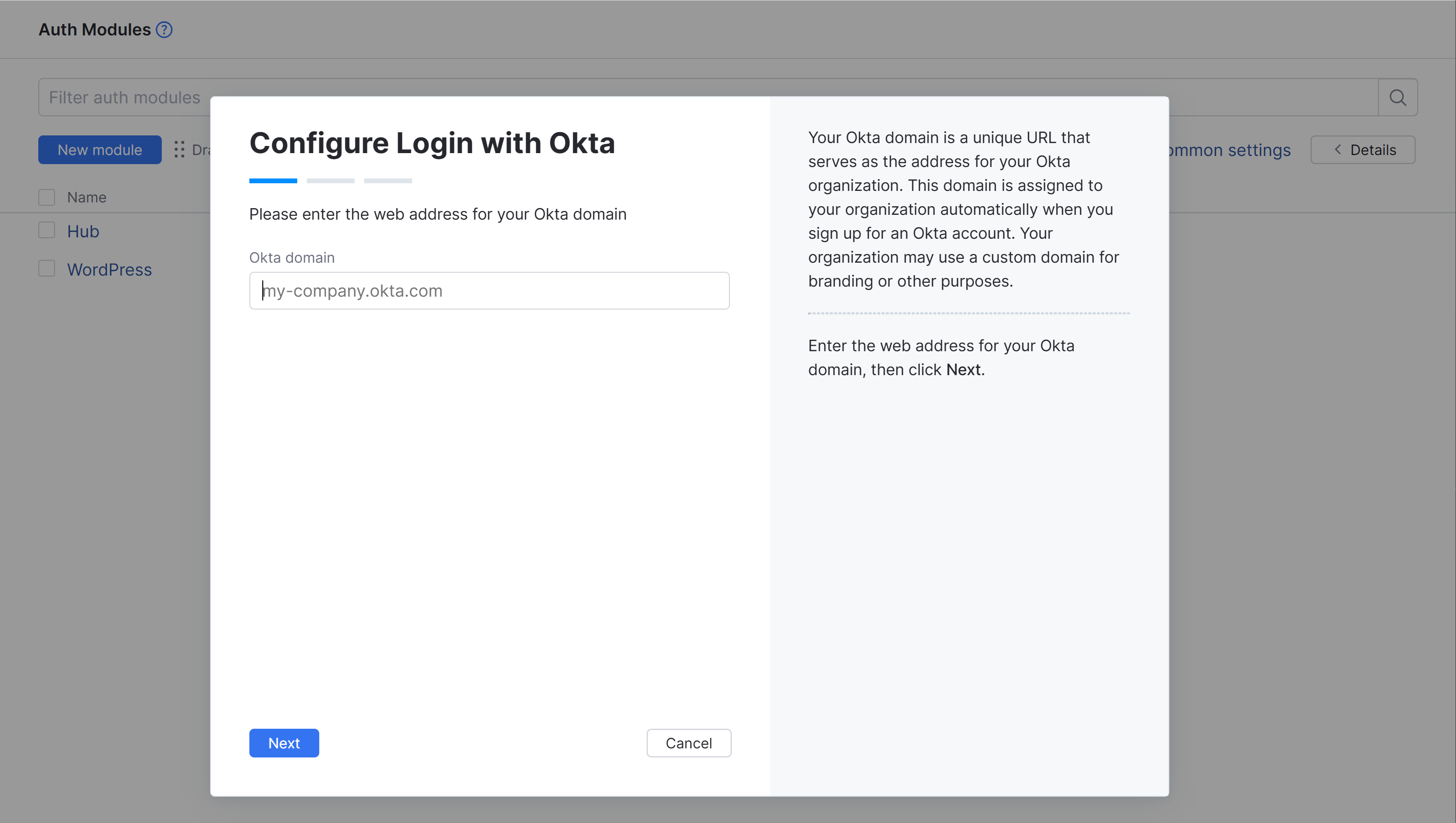Open the Hub auth module

pyautogui.click(x=83, y=231)
